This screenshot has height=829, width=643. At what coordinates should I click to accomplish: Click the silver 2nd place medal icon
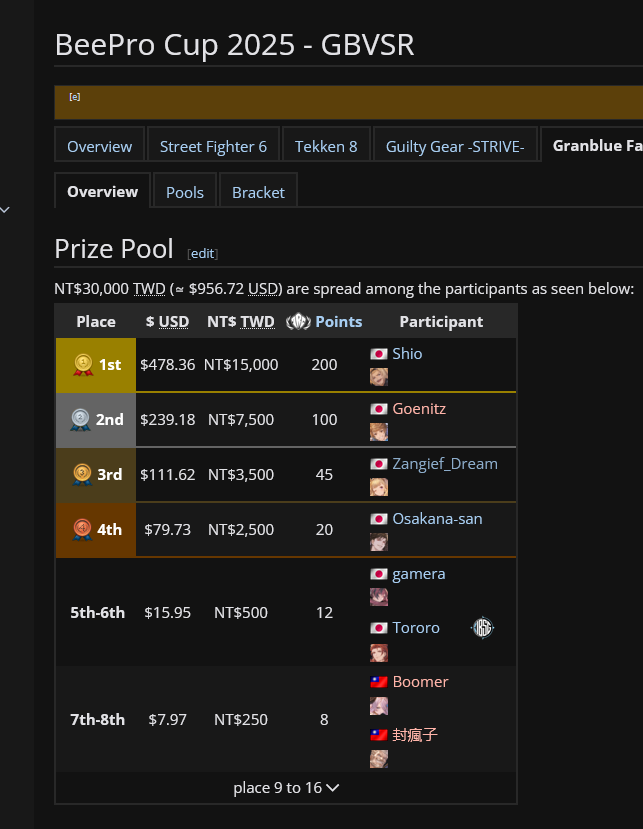pos(80,420)
